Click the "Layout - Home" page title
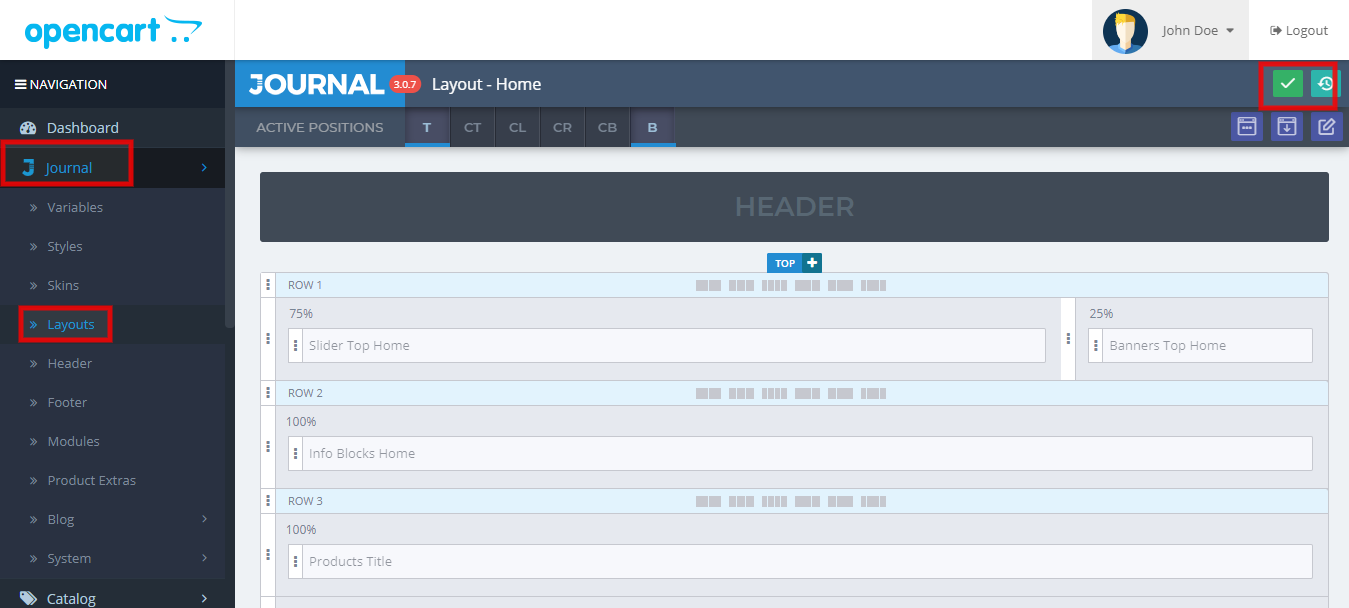Image resolution: width=1349 pixels, height=608 pixels. click(x=487, y=84)
